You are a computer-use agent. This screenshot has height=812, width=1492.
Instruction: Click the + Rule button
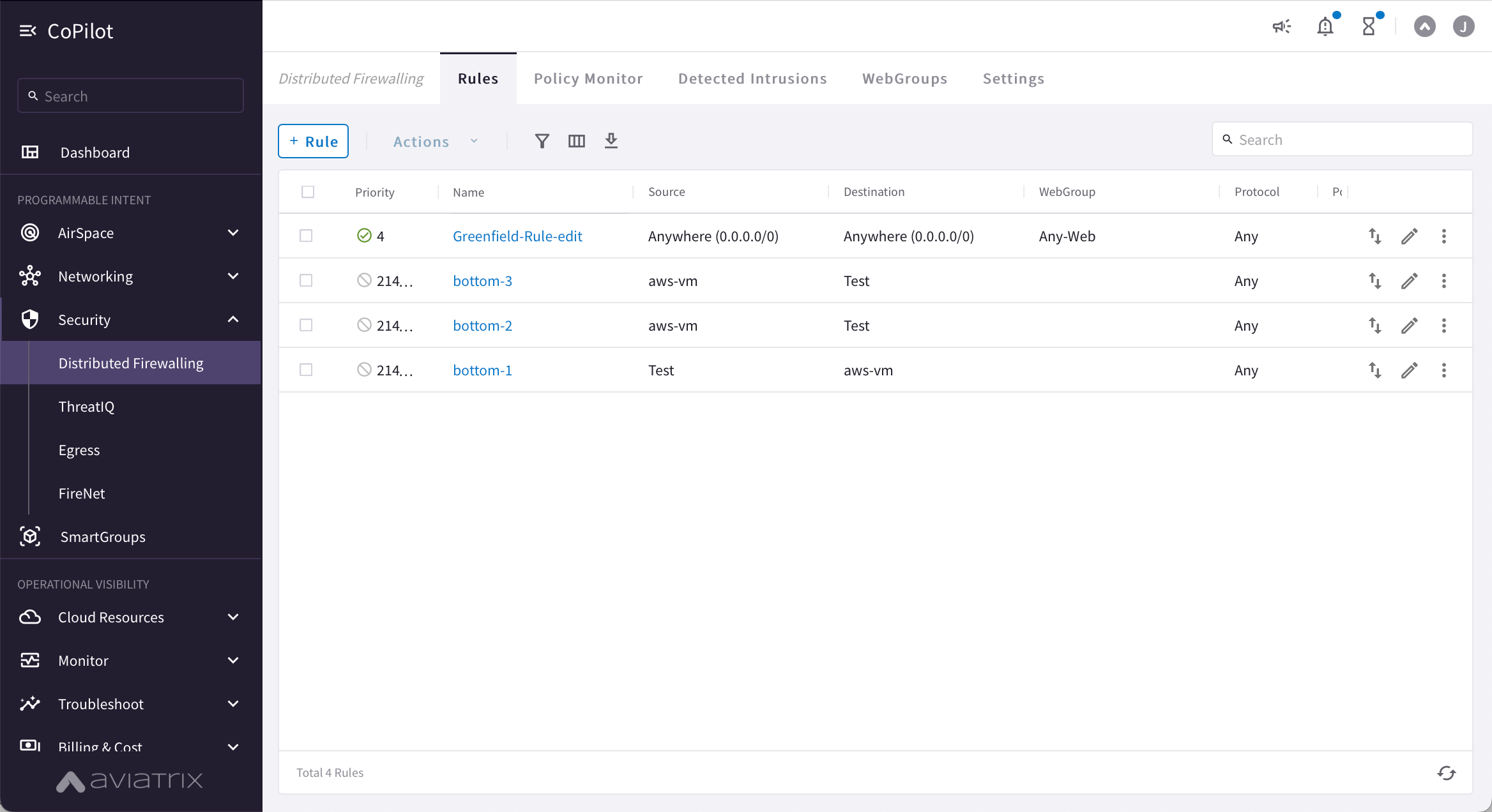pyautogui.click(x=313, y=141)
